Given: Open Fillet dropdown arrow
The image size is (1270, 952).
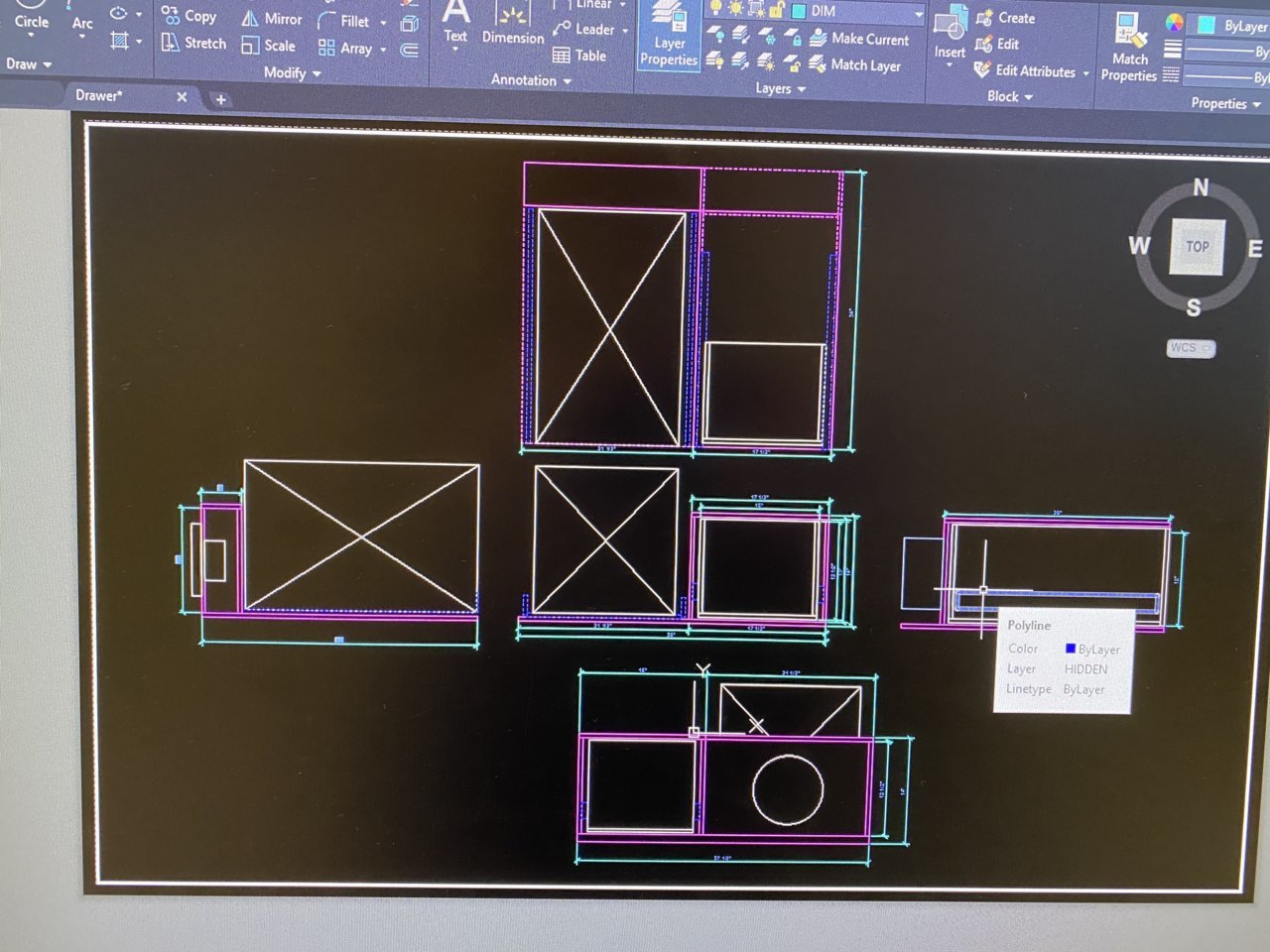Looking at the screenshot, I should click(383, 22).
